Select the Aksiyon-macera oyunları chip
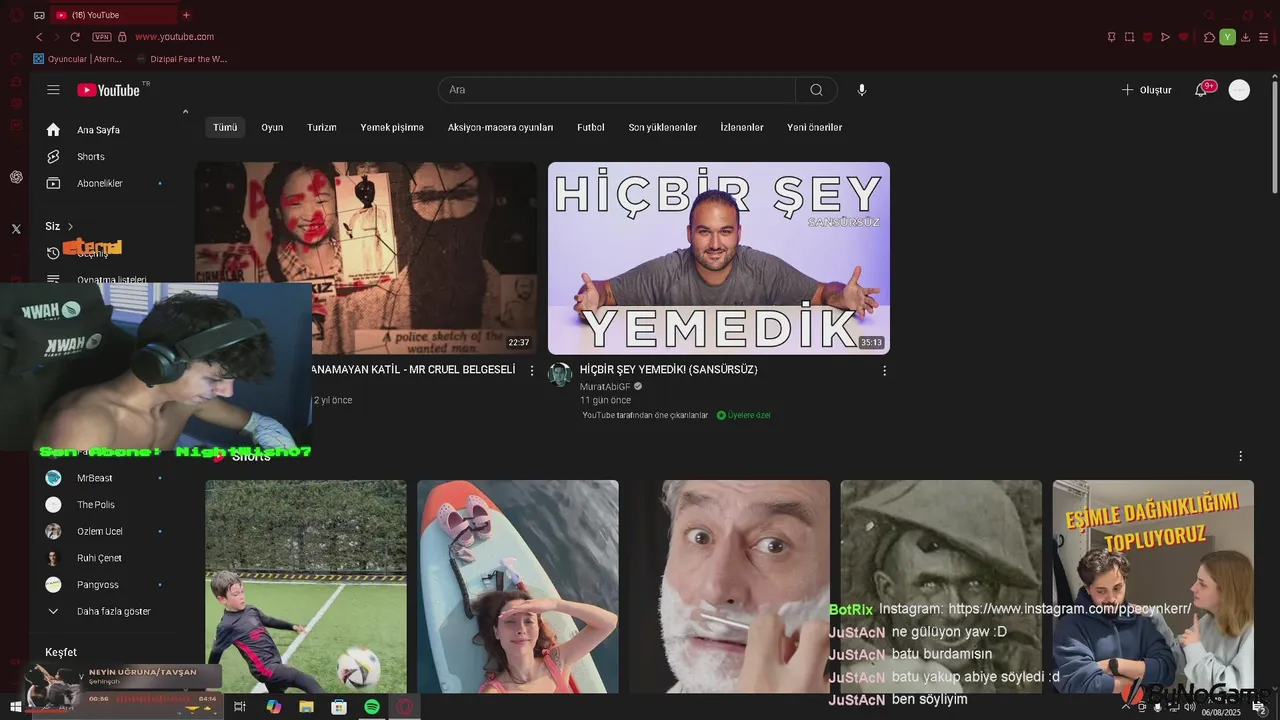 coord(500,127)
